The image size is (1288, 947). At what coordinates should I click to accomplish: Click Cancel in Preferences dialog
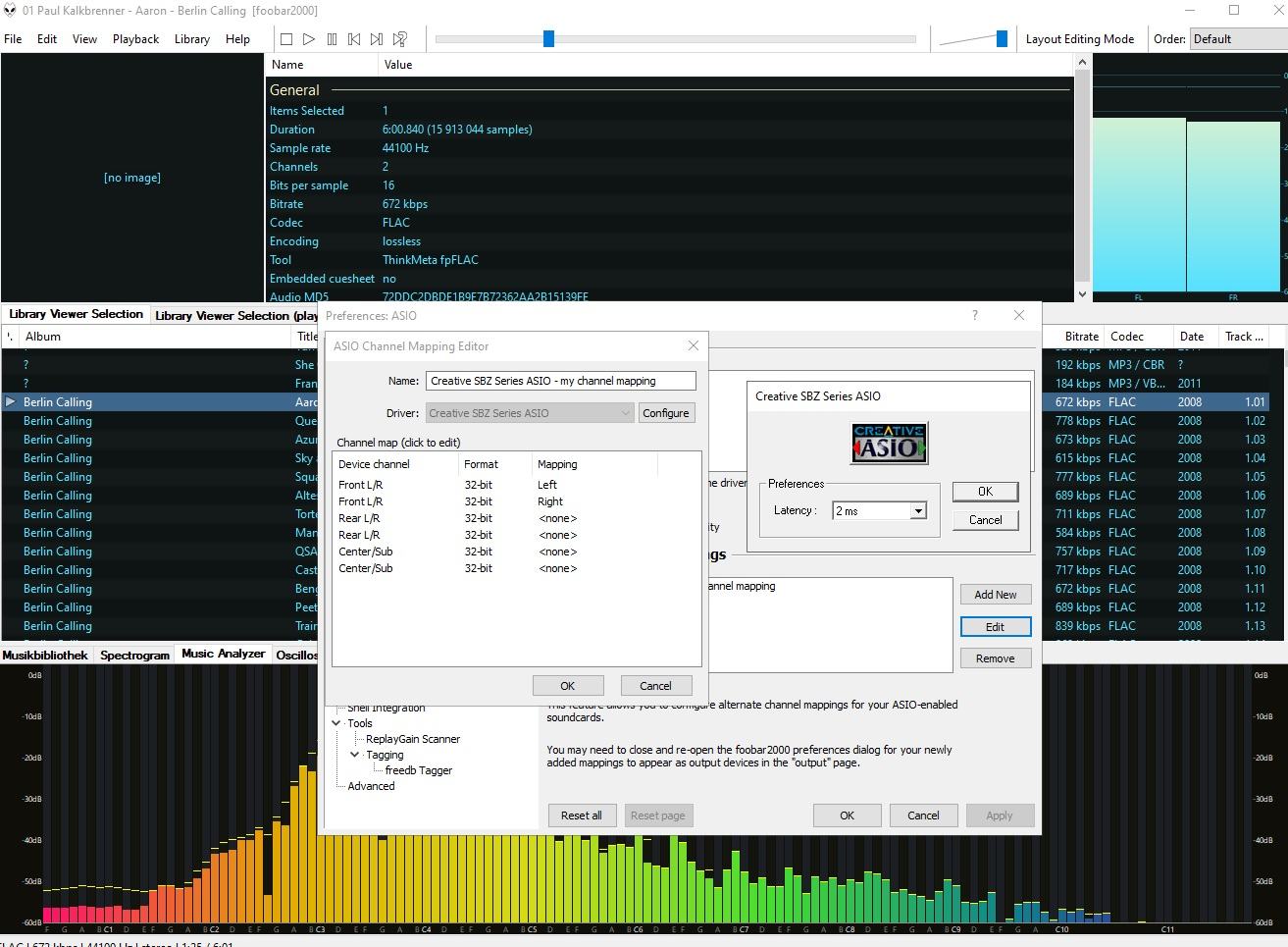click(923, 815)
